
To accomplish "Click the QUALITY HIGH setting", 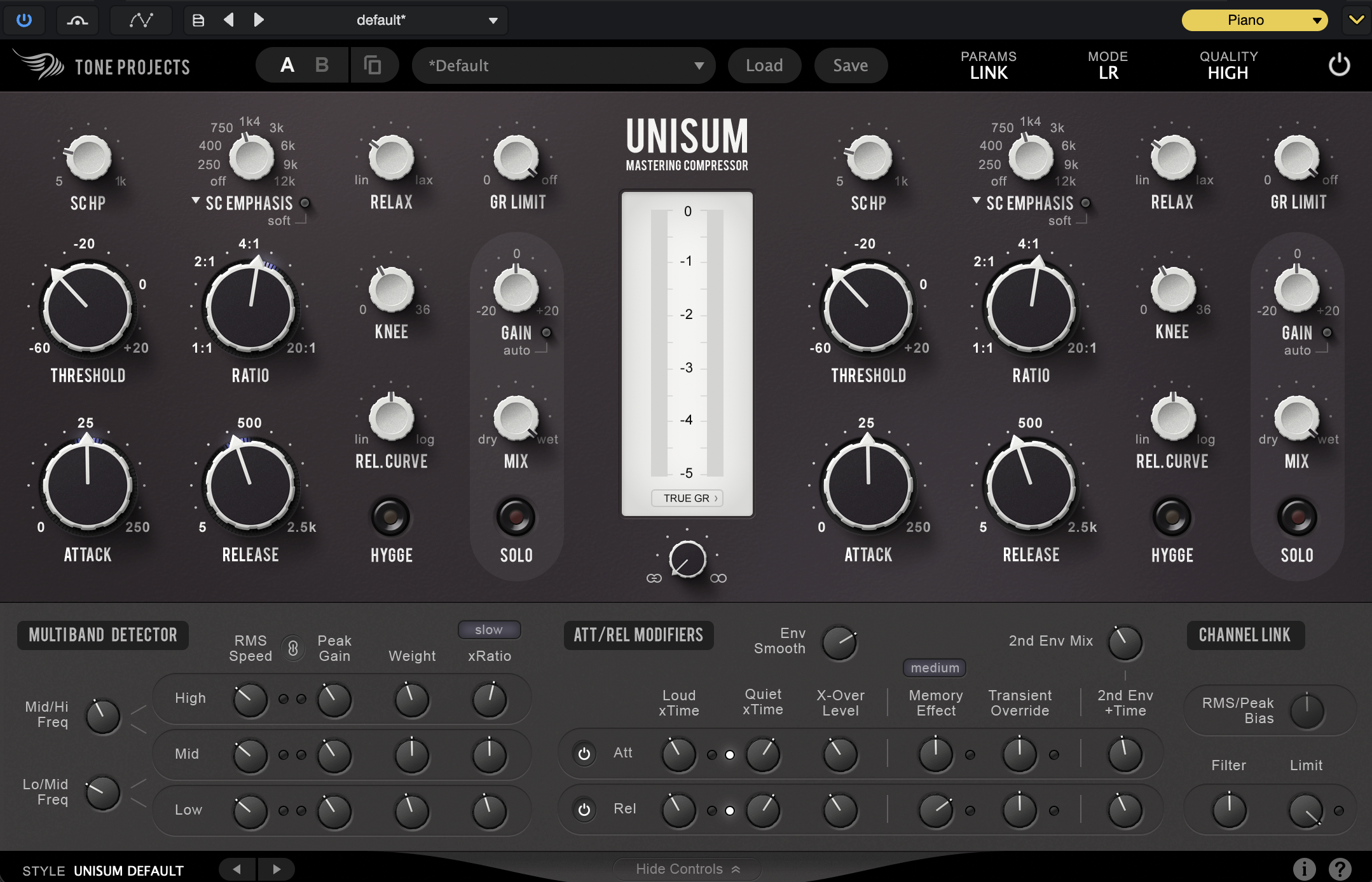I will pos(1228,65).
